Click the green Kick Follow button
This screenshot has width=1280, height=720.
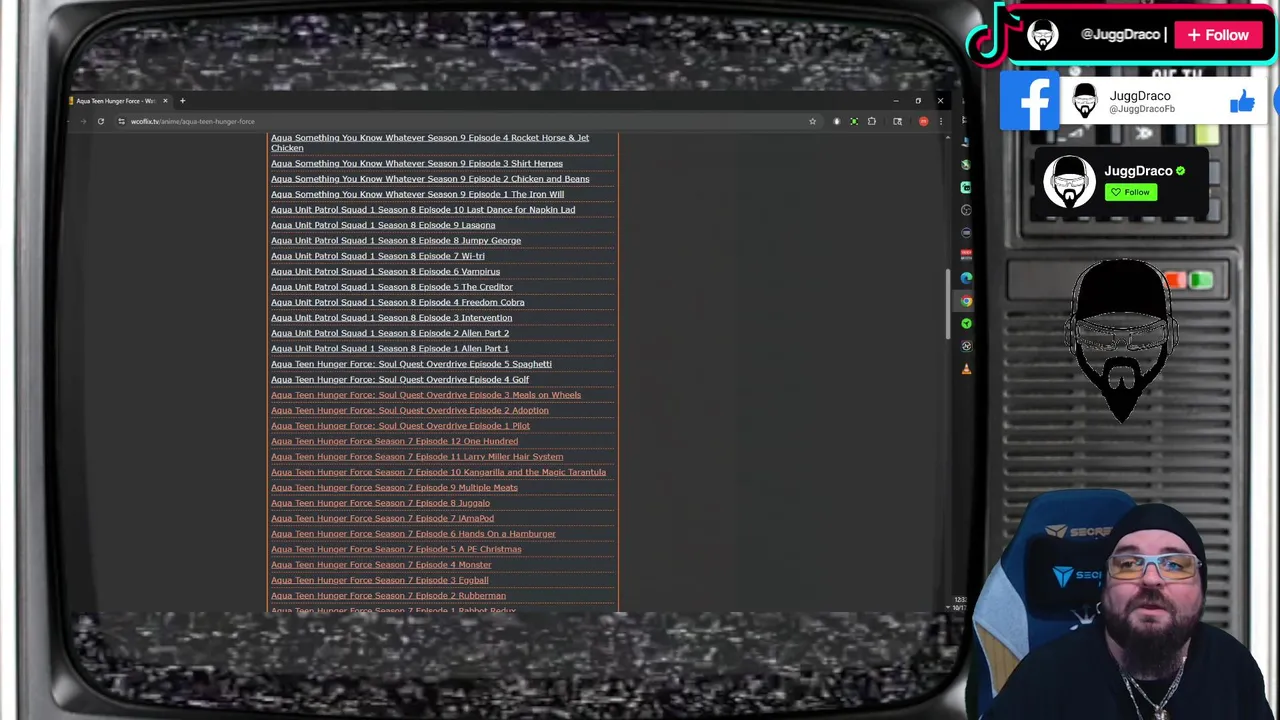click(x=1131, y=192)
